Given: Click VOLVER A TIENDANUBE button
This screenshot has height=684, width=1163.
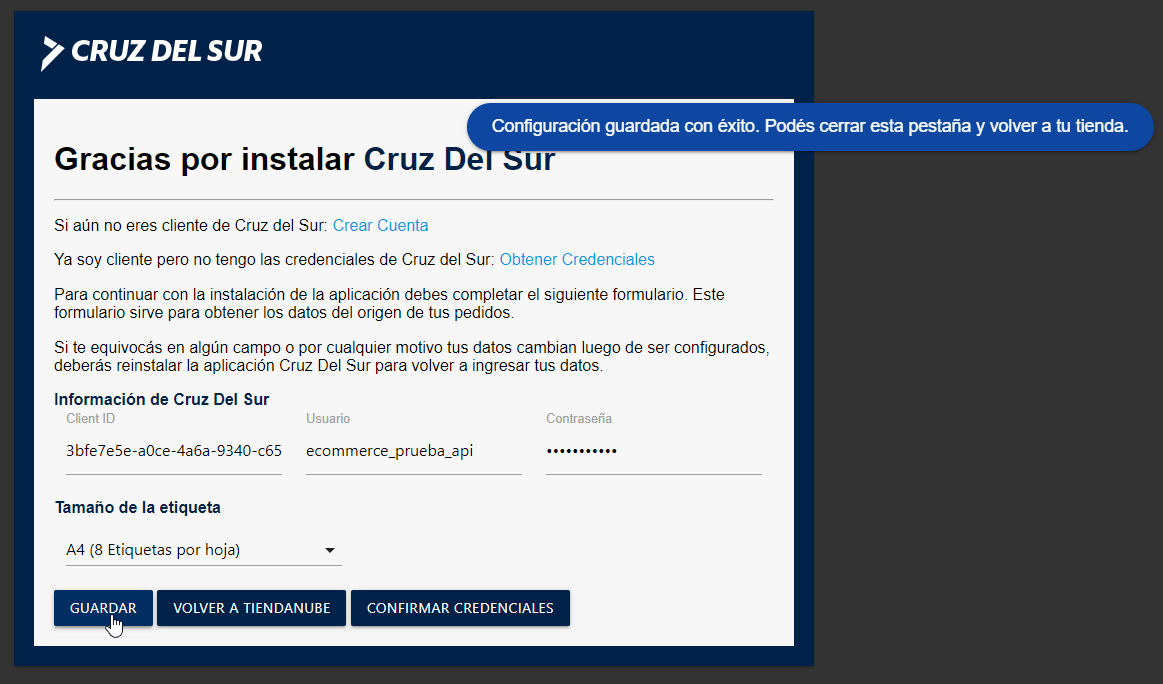Looking at the screenshot, I should [x=251, y=607].
